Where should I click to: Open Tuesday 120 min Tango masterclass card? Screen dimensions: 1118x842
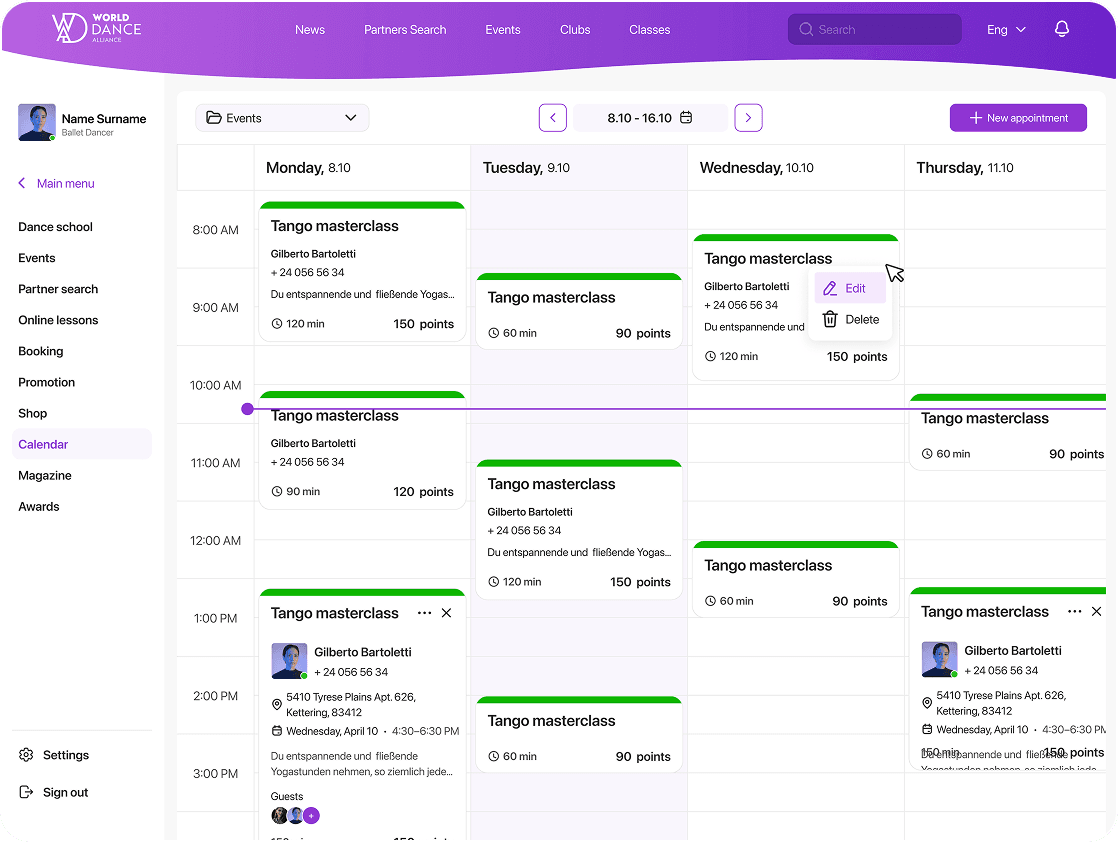pos(579,530)
